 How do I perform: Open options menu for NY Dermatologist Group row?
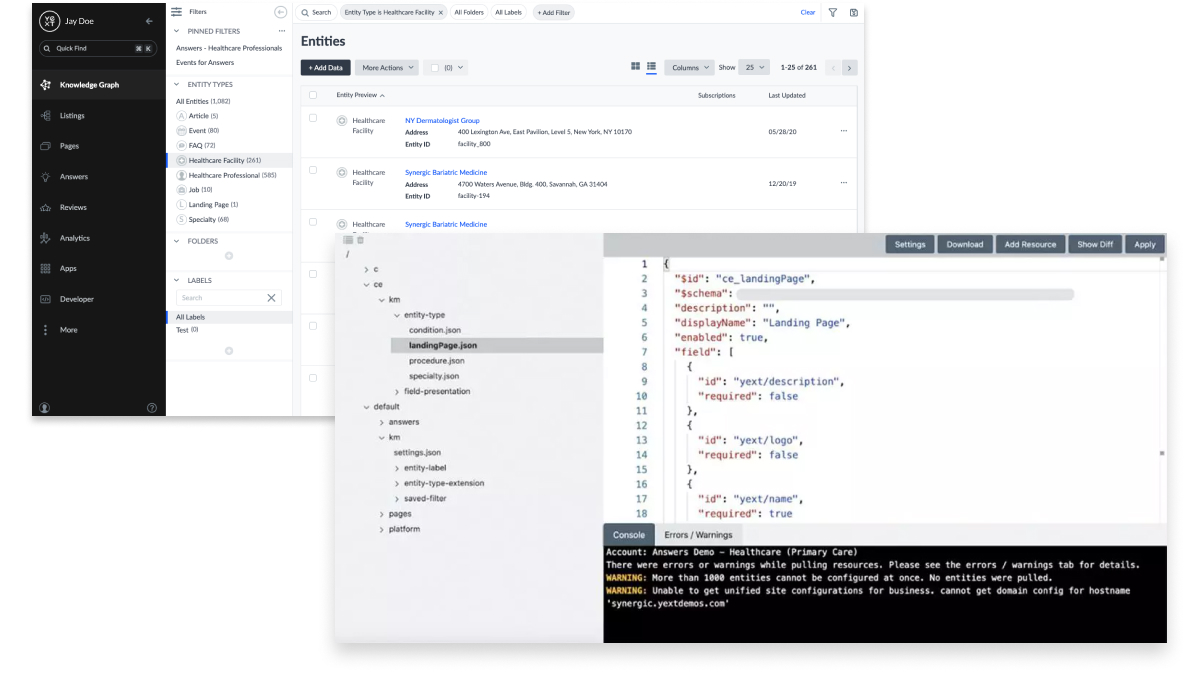coord(844,131)
